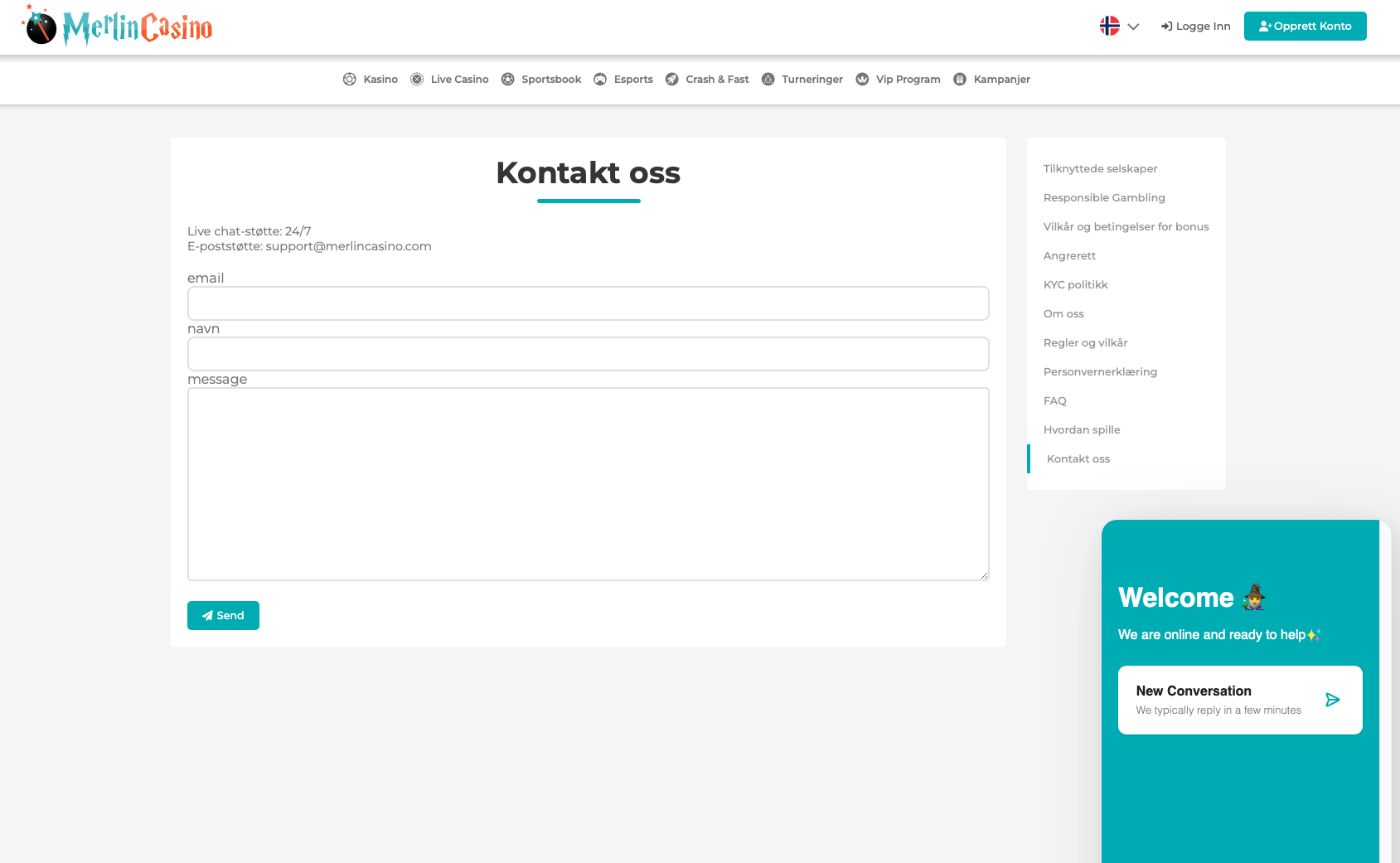Open the FAQ sidebar page
Screen dimensions: 1400x863
[x=1055, y=401]
